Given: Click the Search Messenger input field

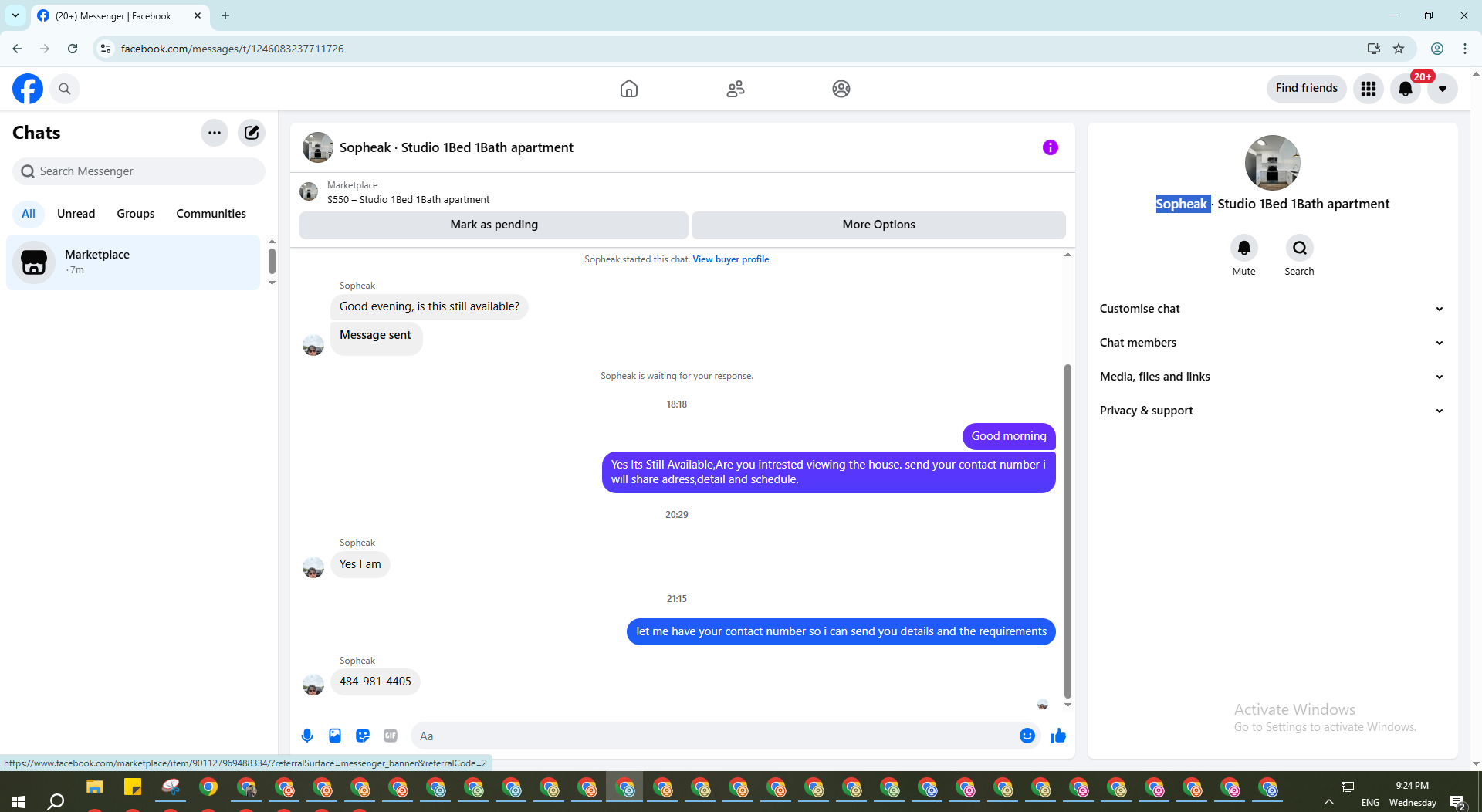Looking at the screenshot, I should pyautogui.click(x=139, y=171).
